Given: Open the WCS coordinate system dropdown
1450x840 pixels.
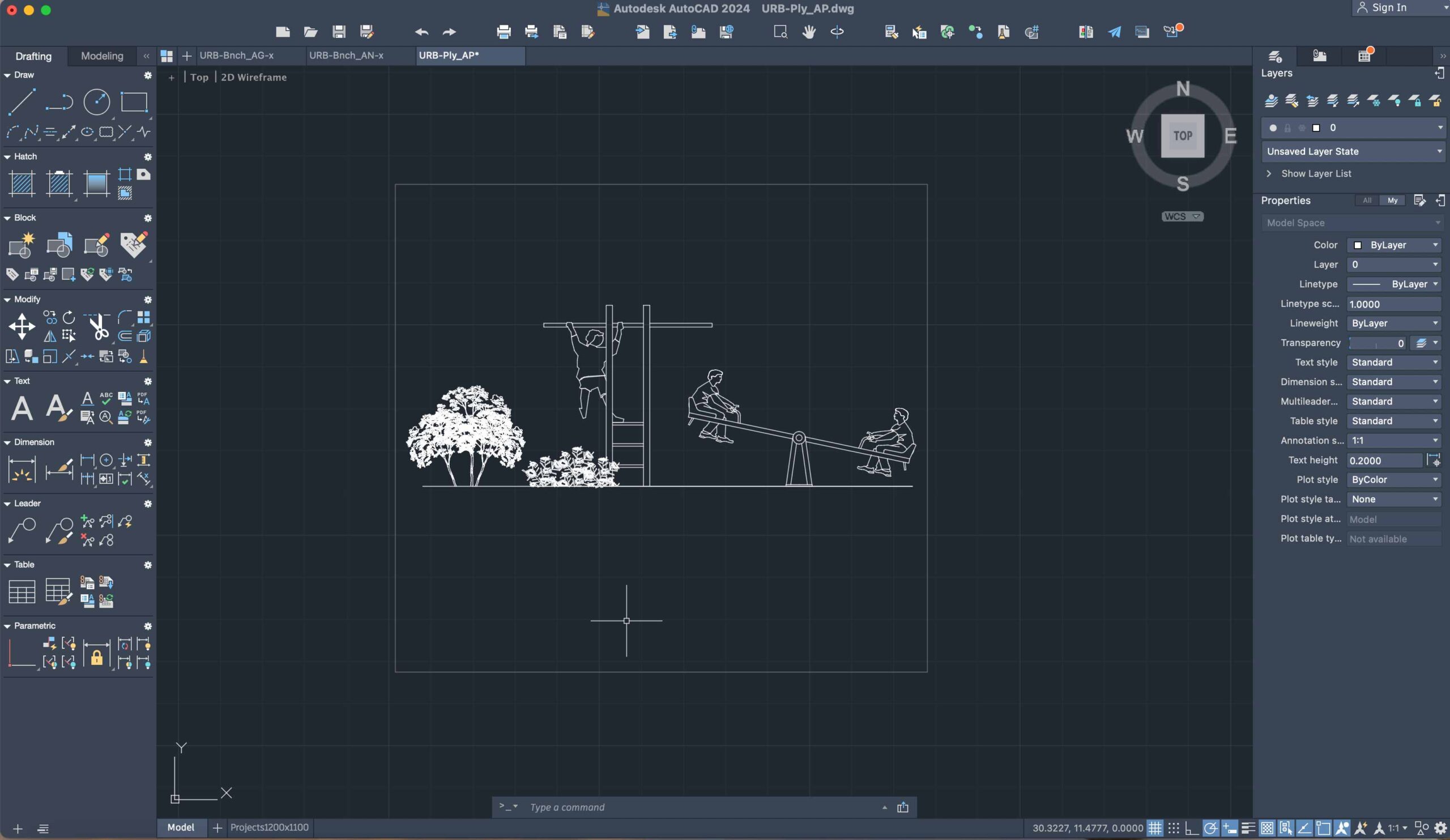Looking at the screenshot, I should (1182, 216).
